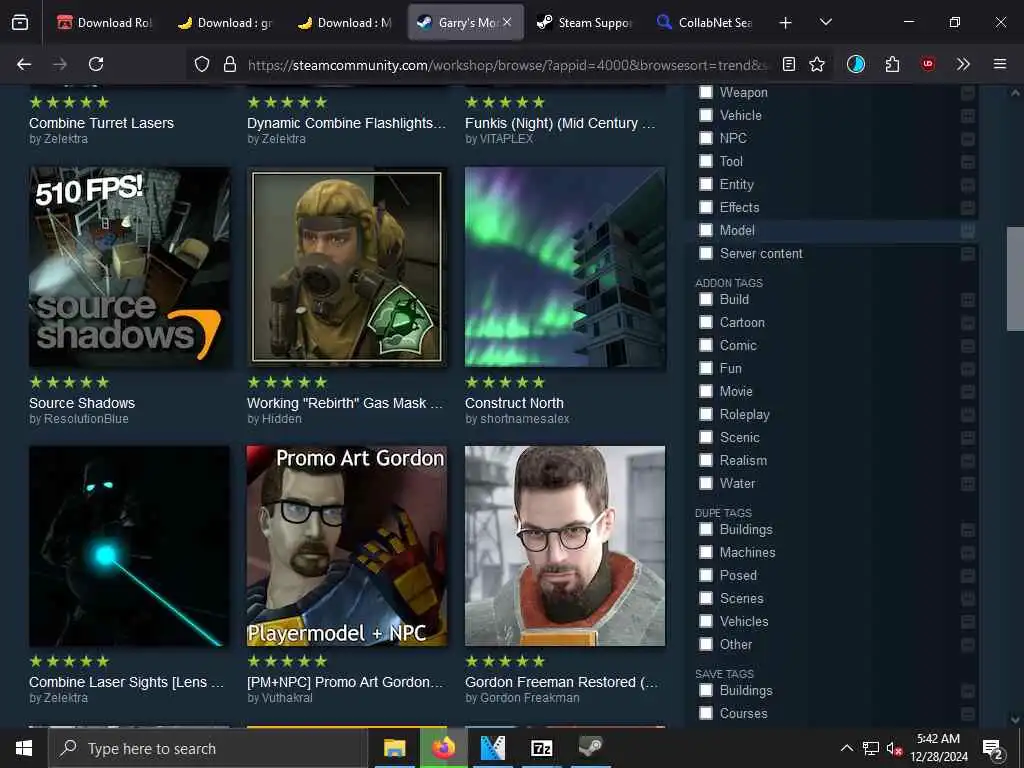Open the Steam icon on the taskbar

coord(590,748)
